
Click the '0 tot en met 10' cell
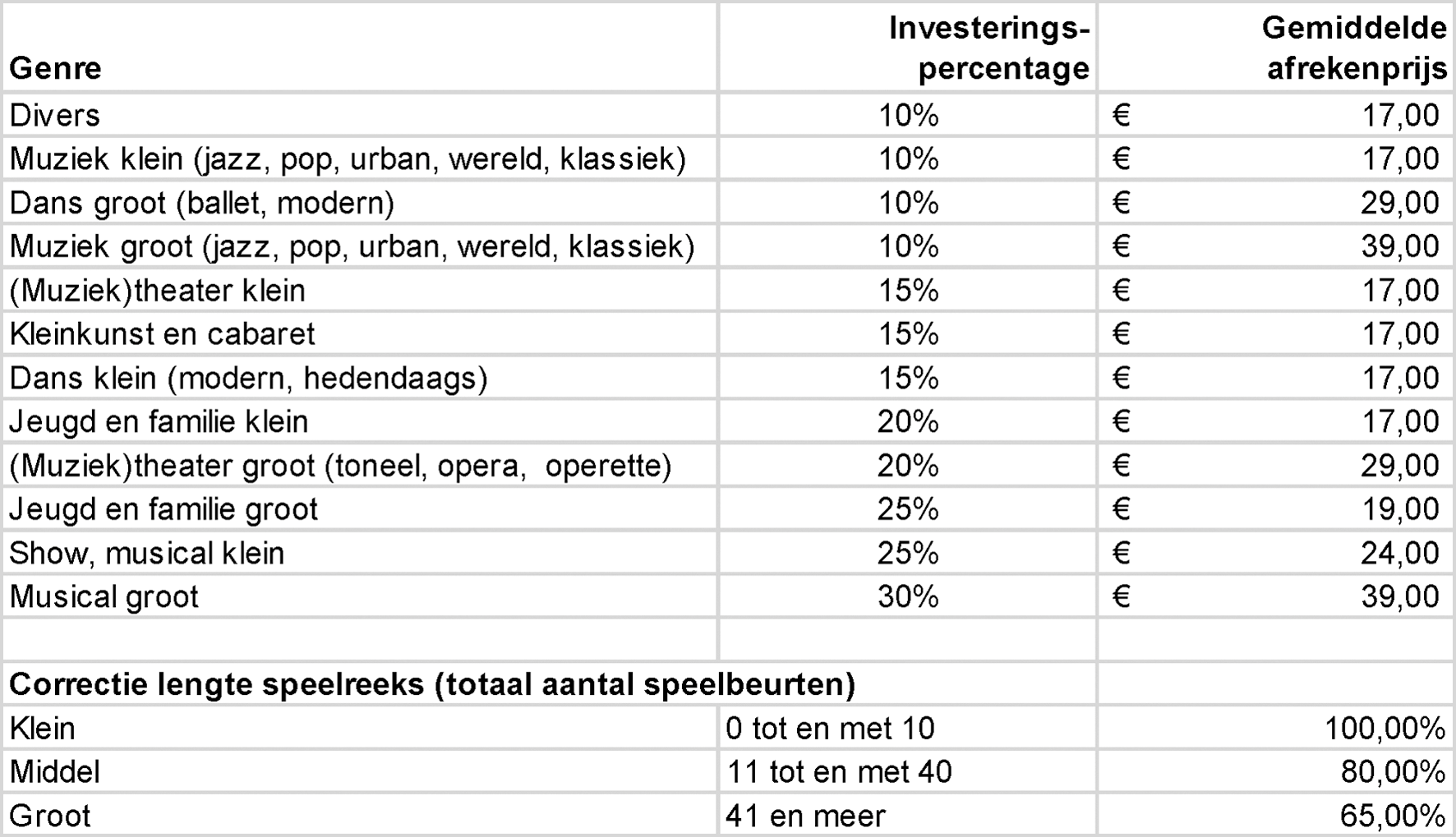click(830, 728)
